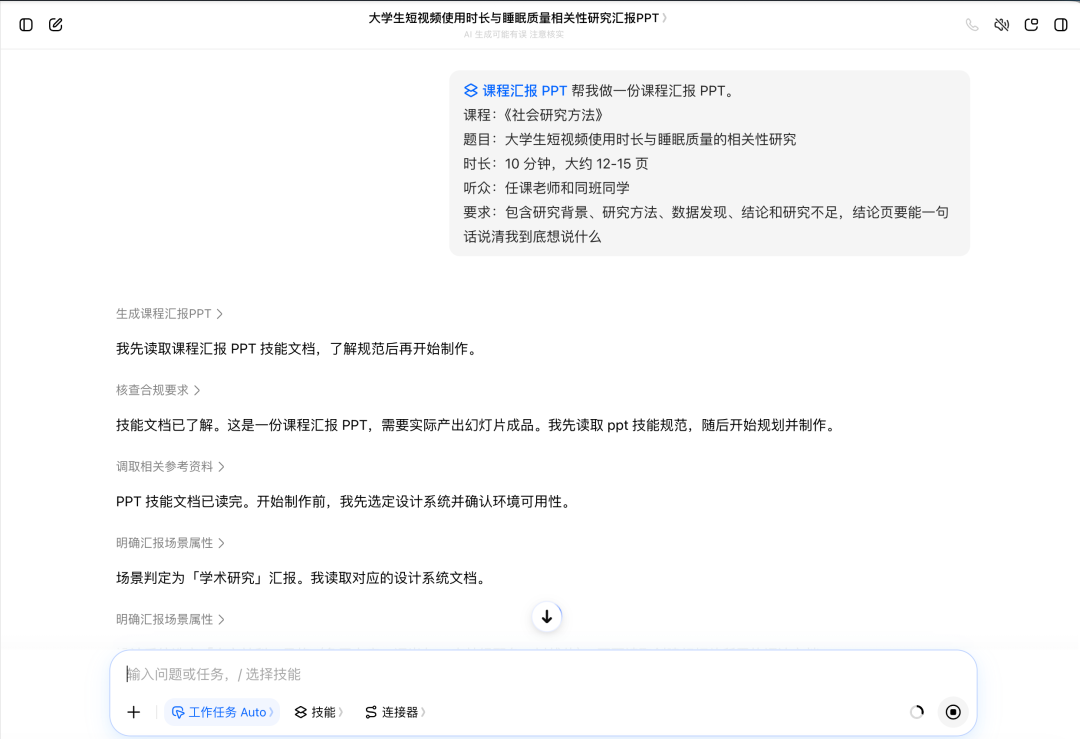Expand 明确汇报场景属性 step above the 学术研究 line
Screen dimensions: 1080x739
(170, 543)
